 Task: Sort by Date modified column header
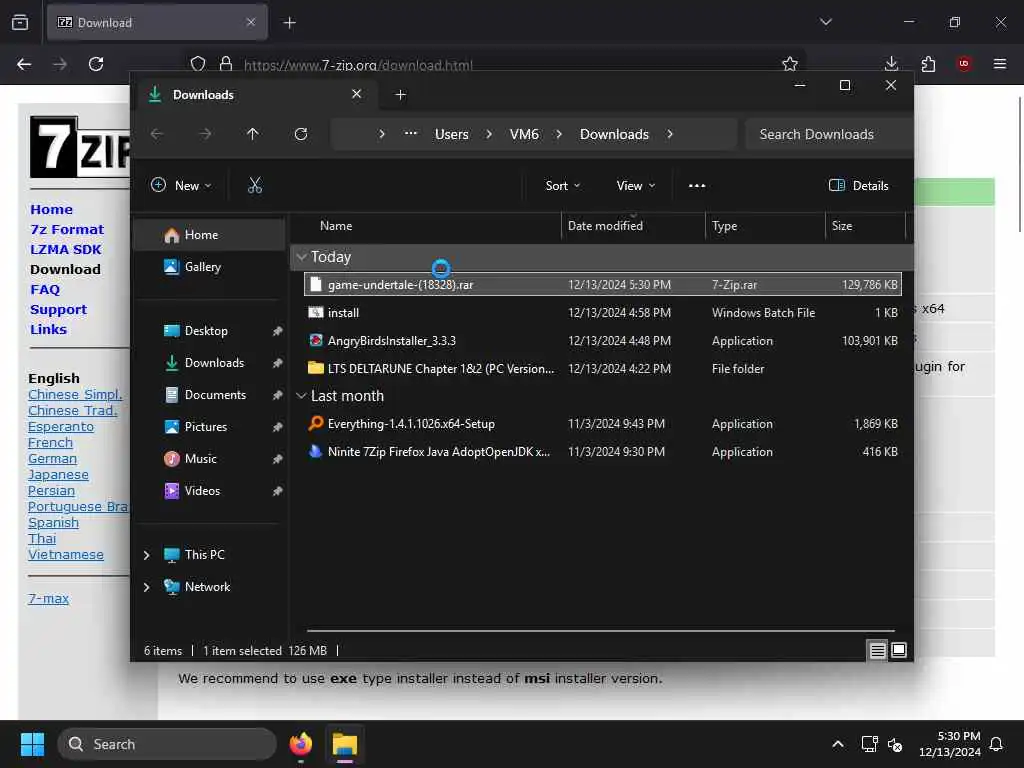click(605, 226)
